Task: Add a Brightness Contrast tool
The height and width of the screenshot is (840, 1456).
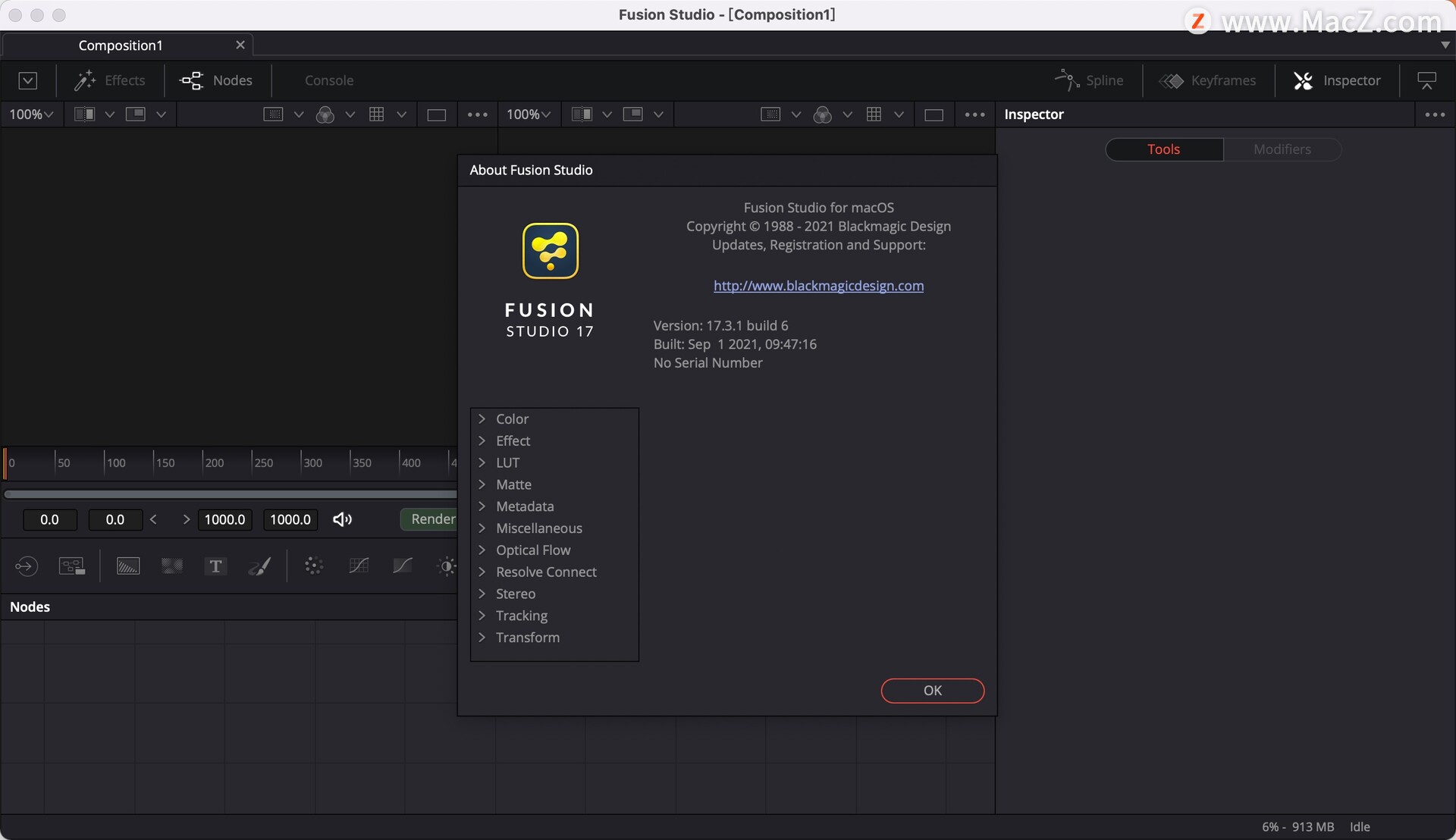Action: click(x=446, y=566)
